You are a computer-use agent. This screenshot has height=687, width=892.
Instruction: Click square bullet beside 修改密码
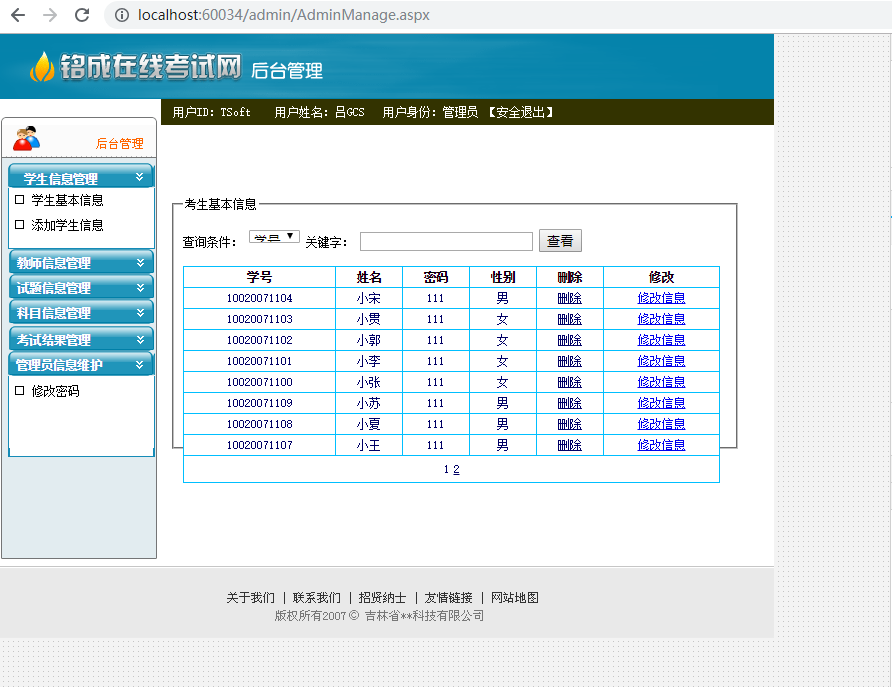point(19,390)
